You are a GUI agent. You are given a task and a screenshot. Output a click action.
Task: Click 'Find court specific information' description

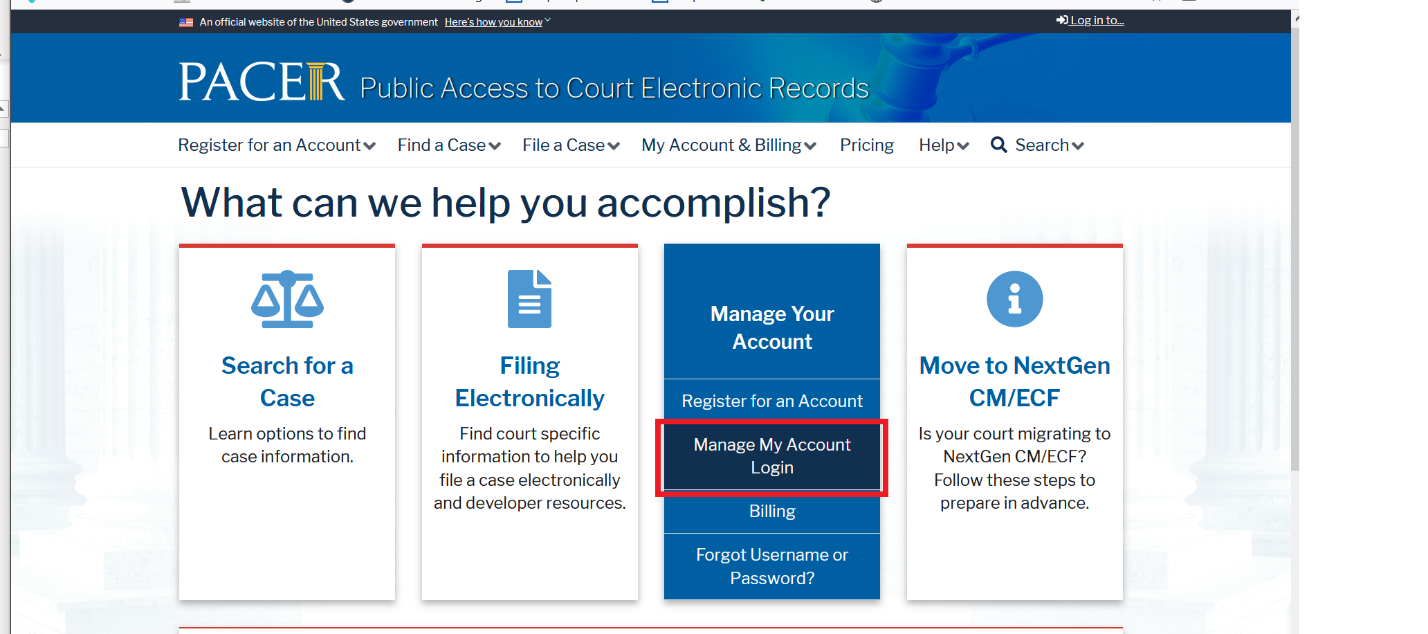coord(530,468)
